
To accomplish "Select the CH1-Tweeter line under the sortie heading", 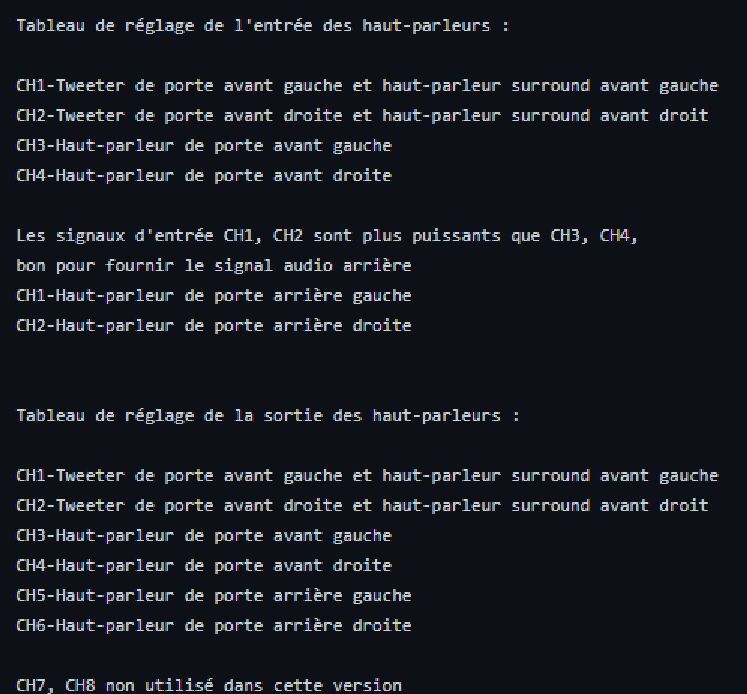I will (366, 476).
